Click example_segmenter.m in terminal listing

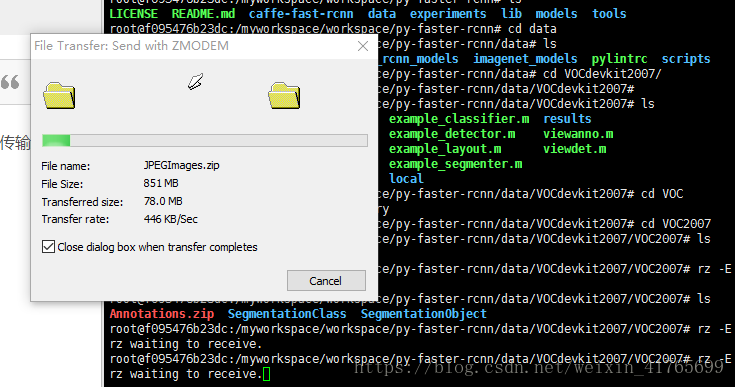(455, 164)
